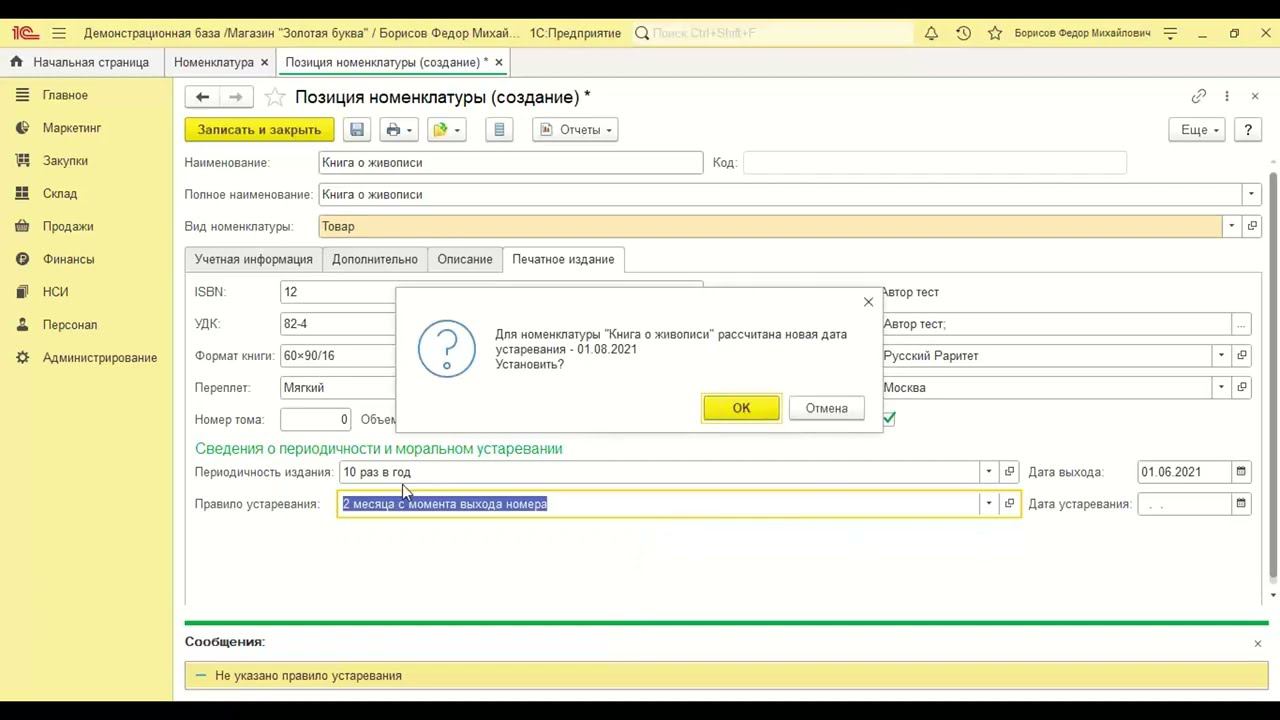Open calendar for Дата устаревания
Viewport: 1280px width, 720px height.
pyautogui.click(x=1241, y=504)
